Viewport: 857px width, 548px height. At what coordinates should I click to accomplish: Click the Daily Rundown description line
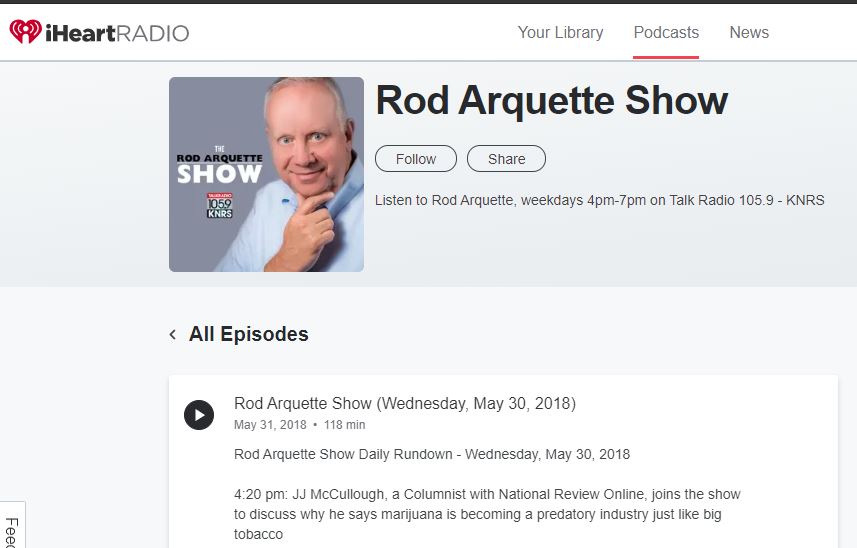[431, 454]
